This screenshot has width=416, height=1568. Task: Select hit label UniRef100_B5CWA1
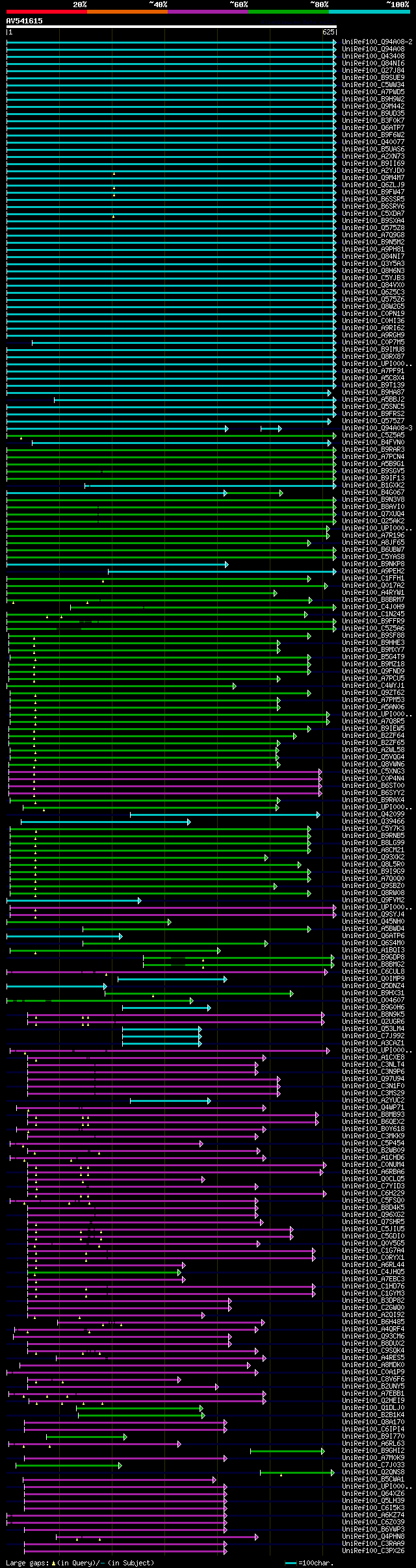(x=373, y=1479)
